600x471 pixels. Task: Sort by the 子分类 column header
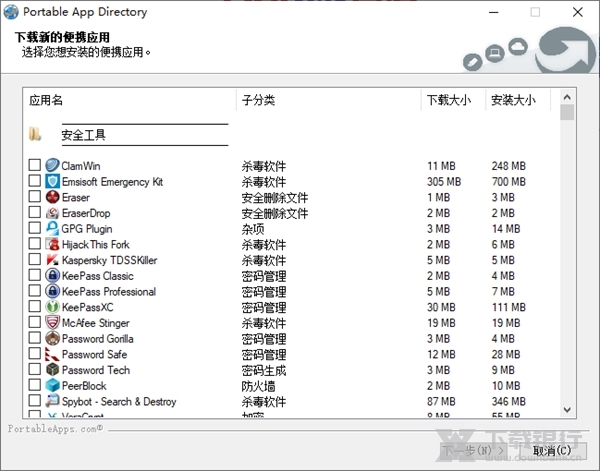click(x=329, y=100)
